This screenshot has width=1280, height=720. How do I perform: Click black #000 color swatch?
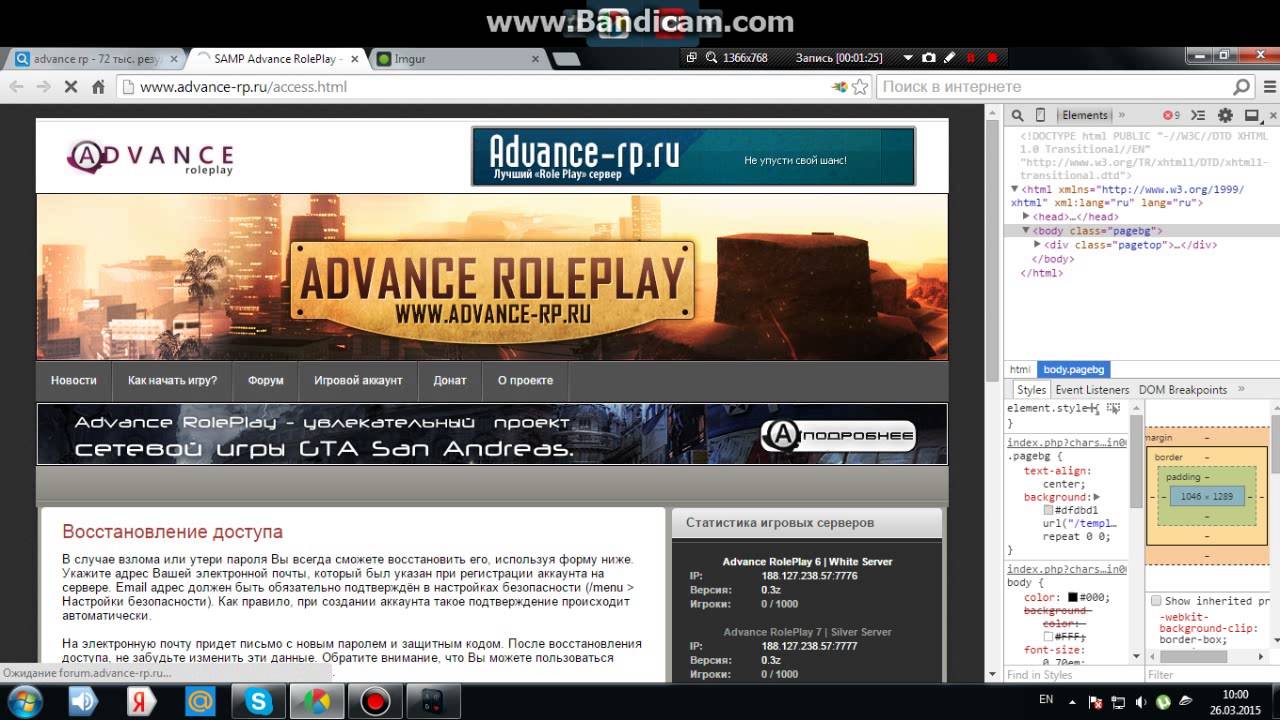click(1073, 597)
